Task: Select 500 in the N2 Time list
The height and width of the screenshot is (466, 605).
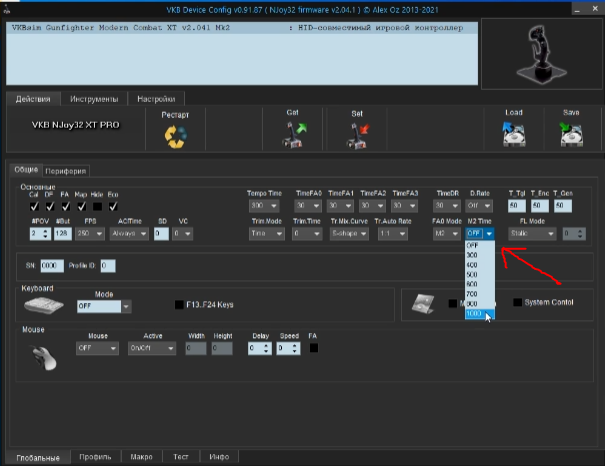Action: click(480, 275)
